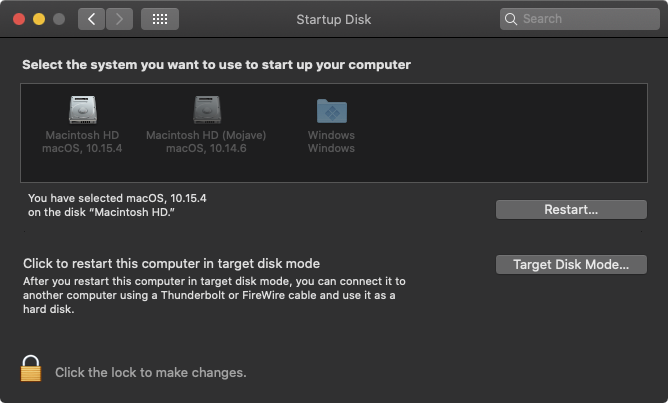Go back with the left chevron button
Screen dimensions: 668x403
tap(91, 19)
